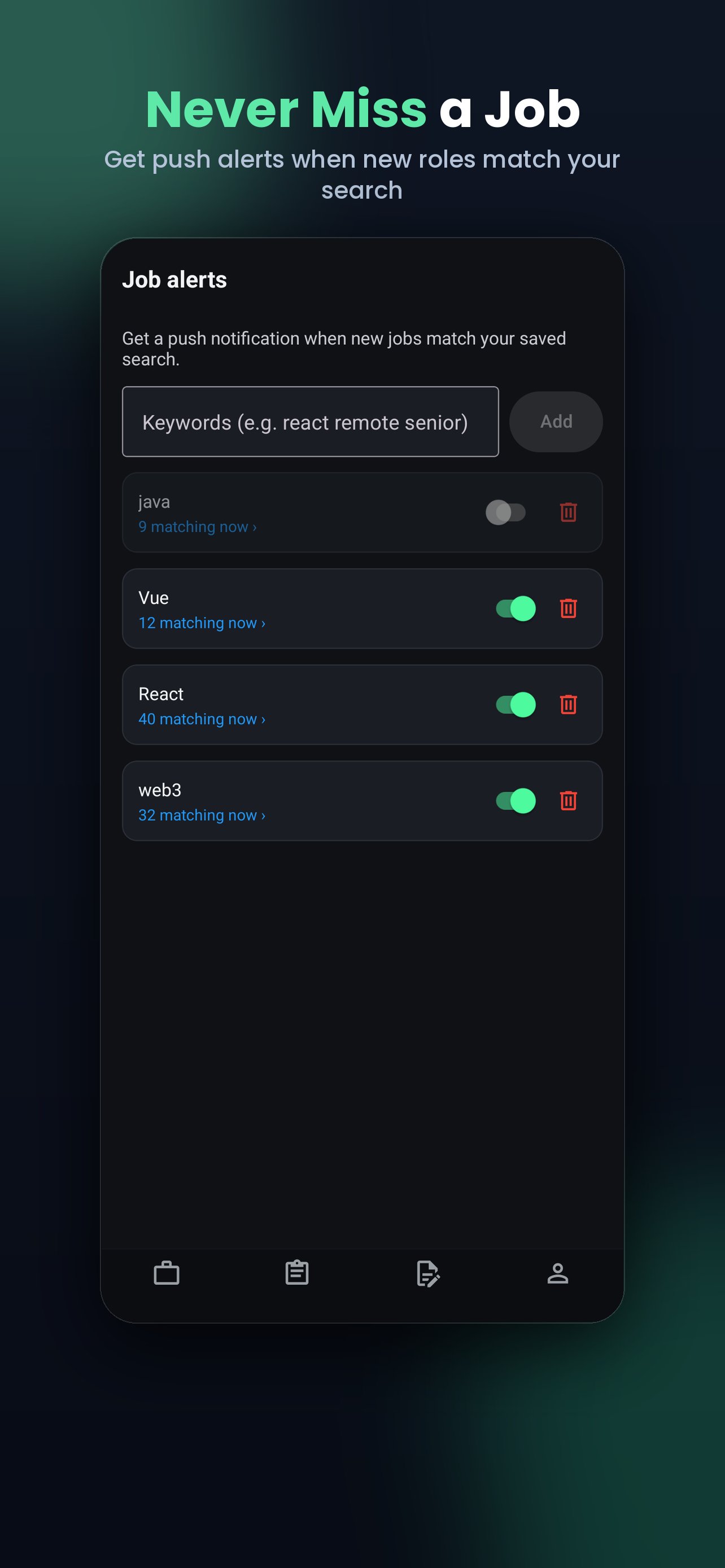The width and height of the screenshot is (725, 1568).
Task: Open the briefcase jobs tab
Action: [166, 1273]
